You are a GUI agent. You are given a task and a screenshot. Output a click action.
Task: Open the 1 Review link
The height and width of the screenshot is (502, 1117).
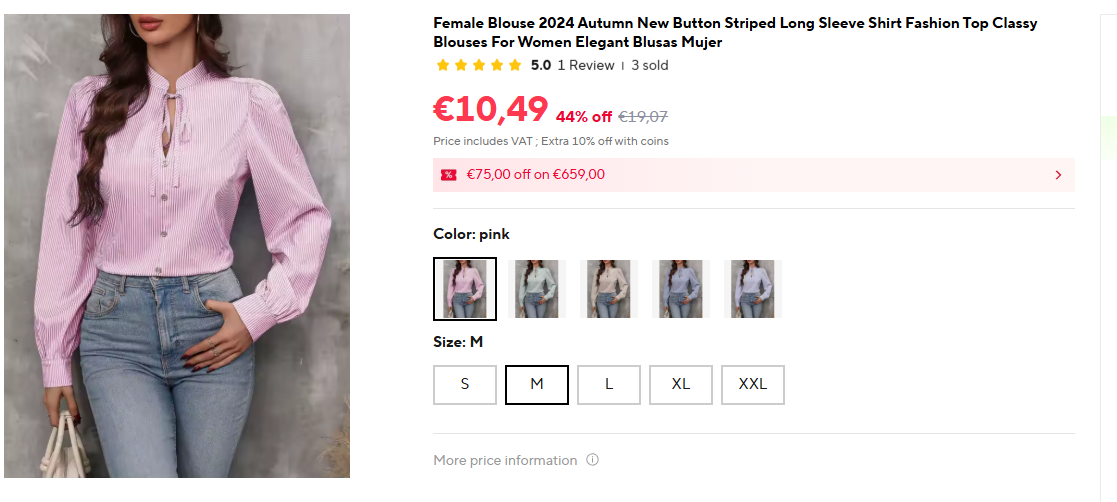point(586,66)
